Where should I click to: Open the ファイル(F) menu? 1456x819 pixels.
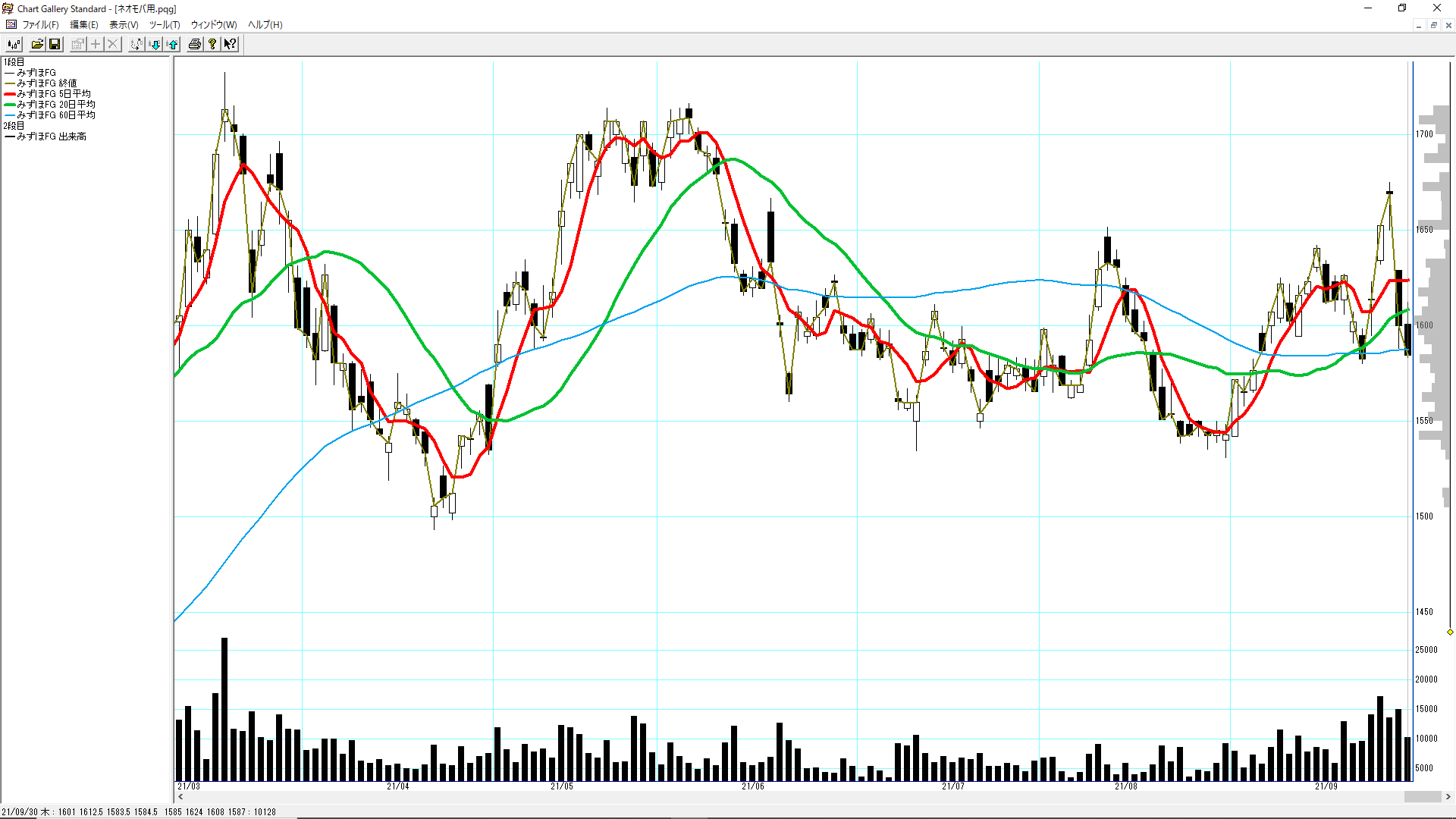pos(40,24)
